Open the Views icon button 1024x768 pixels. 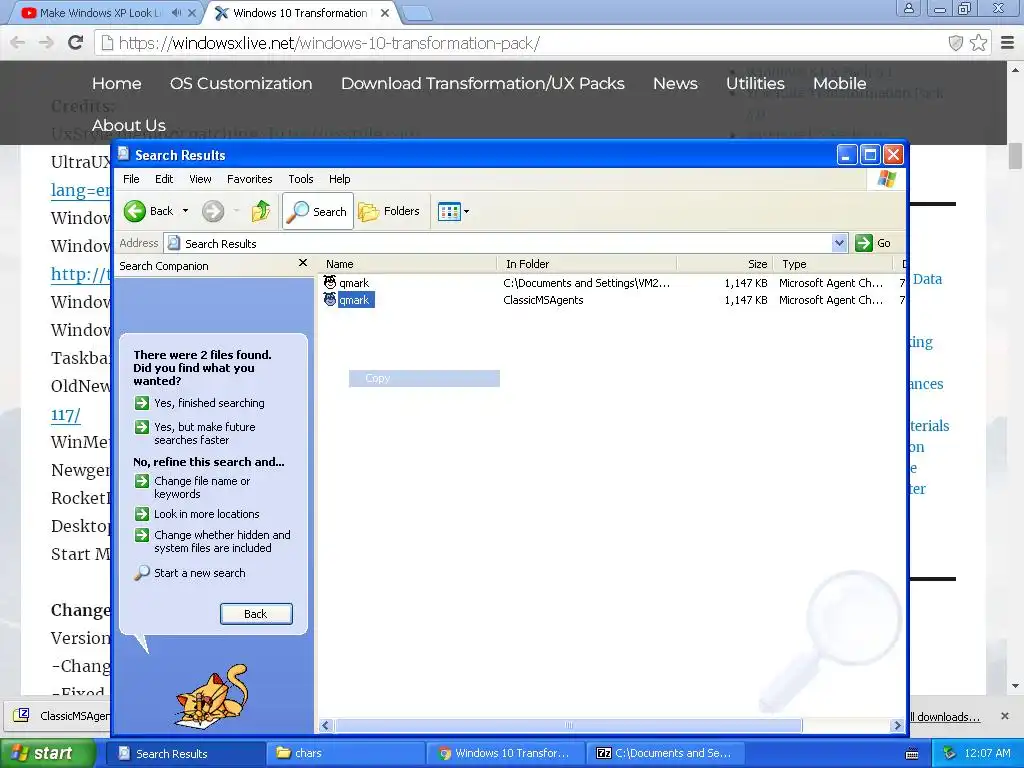(449, 212)
